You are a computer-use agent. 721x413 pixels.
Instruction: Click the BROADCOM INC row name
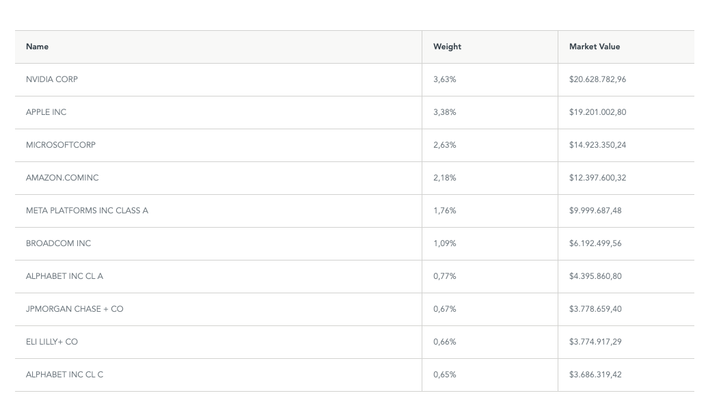[x=58, y=243]
